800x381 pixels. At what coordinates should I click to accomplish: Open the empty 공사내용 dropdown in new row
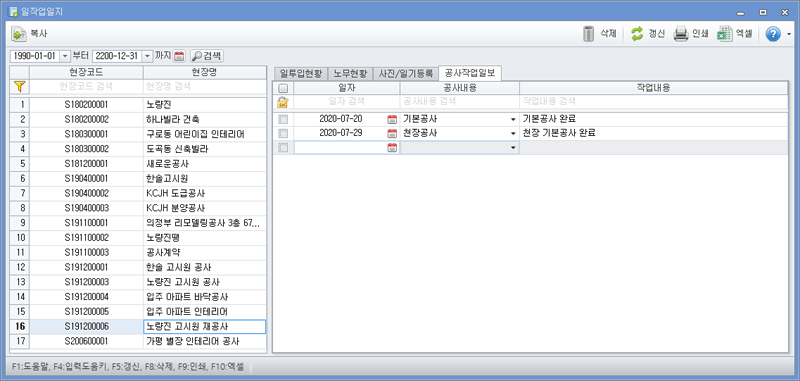[x=513, y=148]
